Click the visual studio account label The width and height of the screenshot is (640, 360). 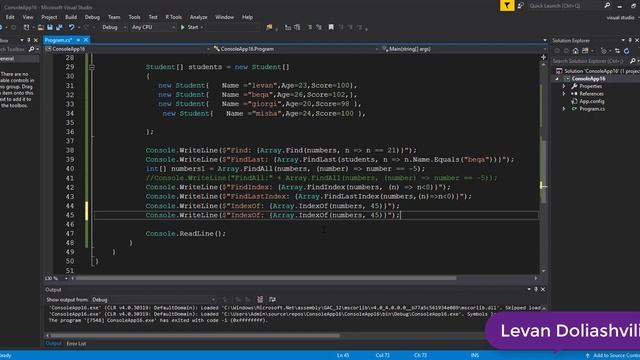coord(620,18)
